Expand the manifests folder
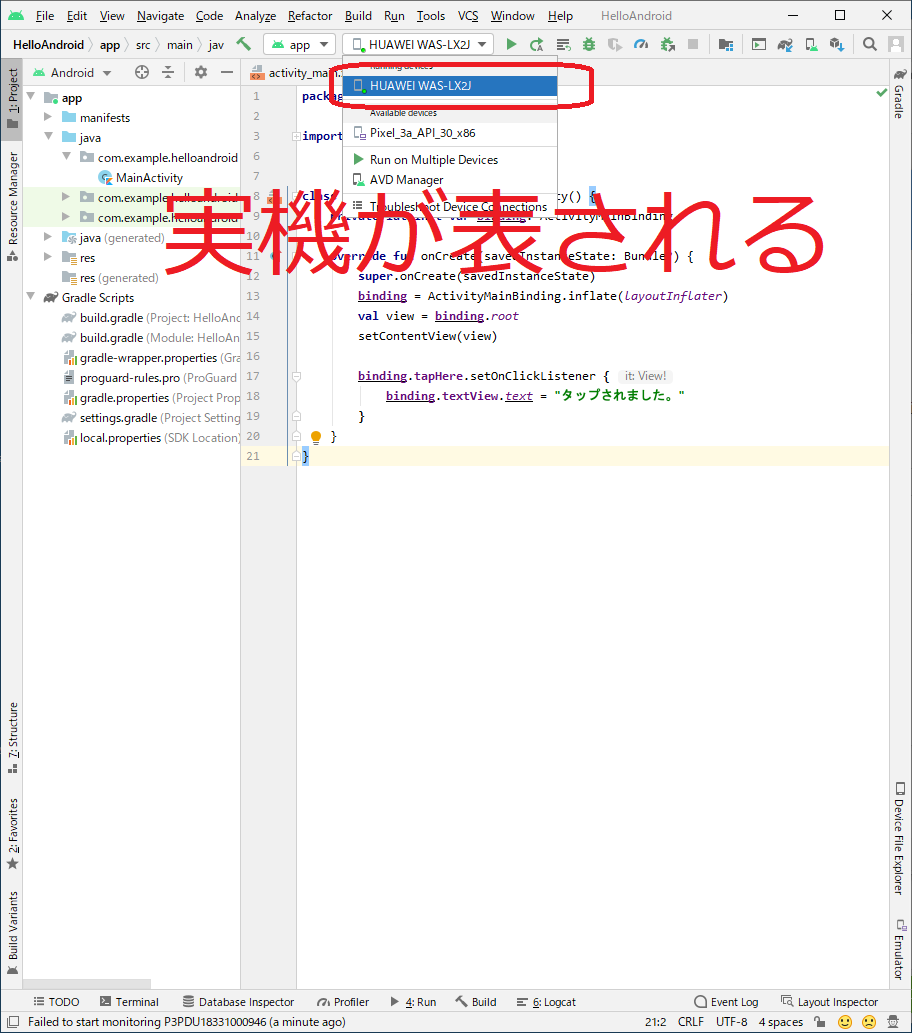This screenshot has width=912, height=1033. tap(47, 117)
